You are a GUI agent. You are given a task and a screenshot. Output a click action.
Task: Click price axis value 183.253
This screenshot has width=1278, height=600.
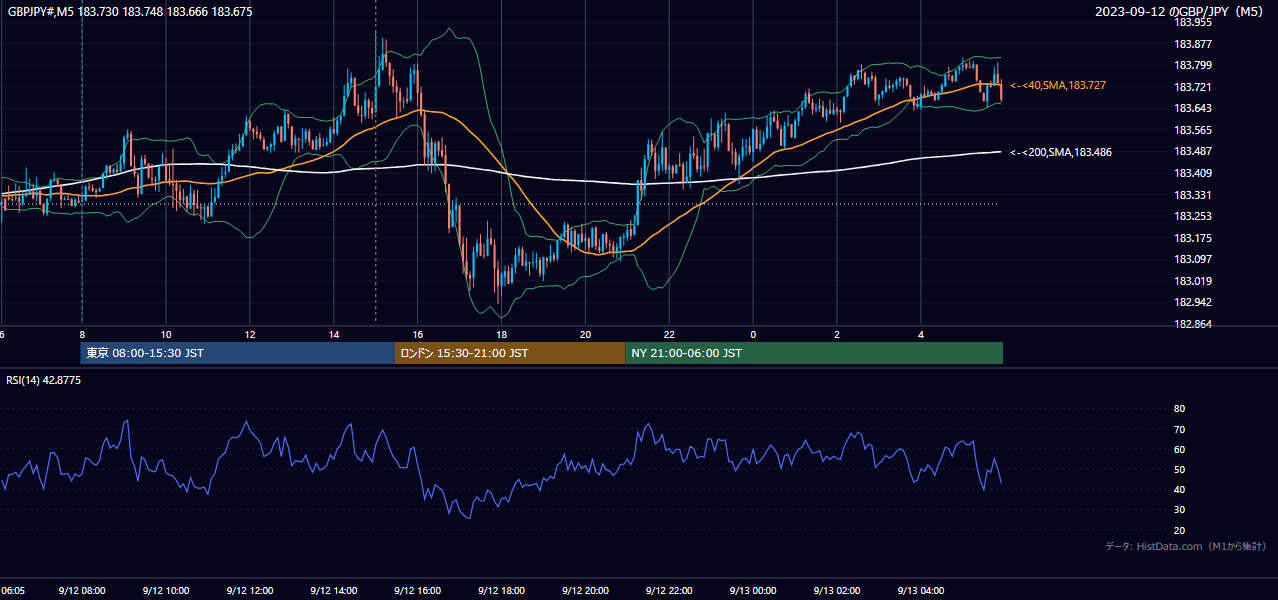tap(1193, 217)
